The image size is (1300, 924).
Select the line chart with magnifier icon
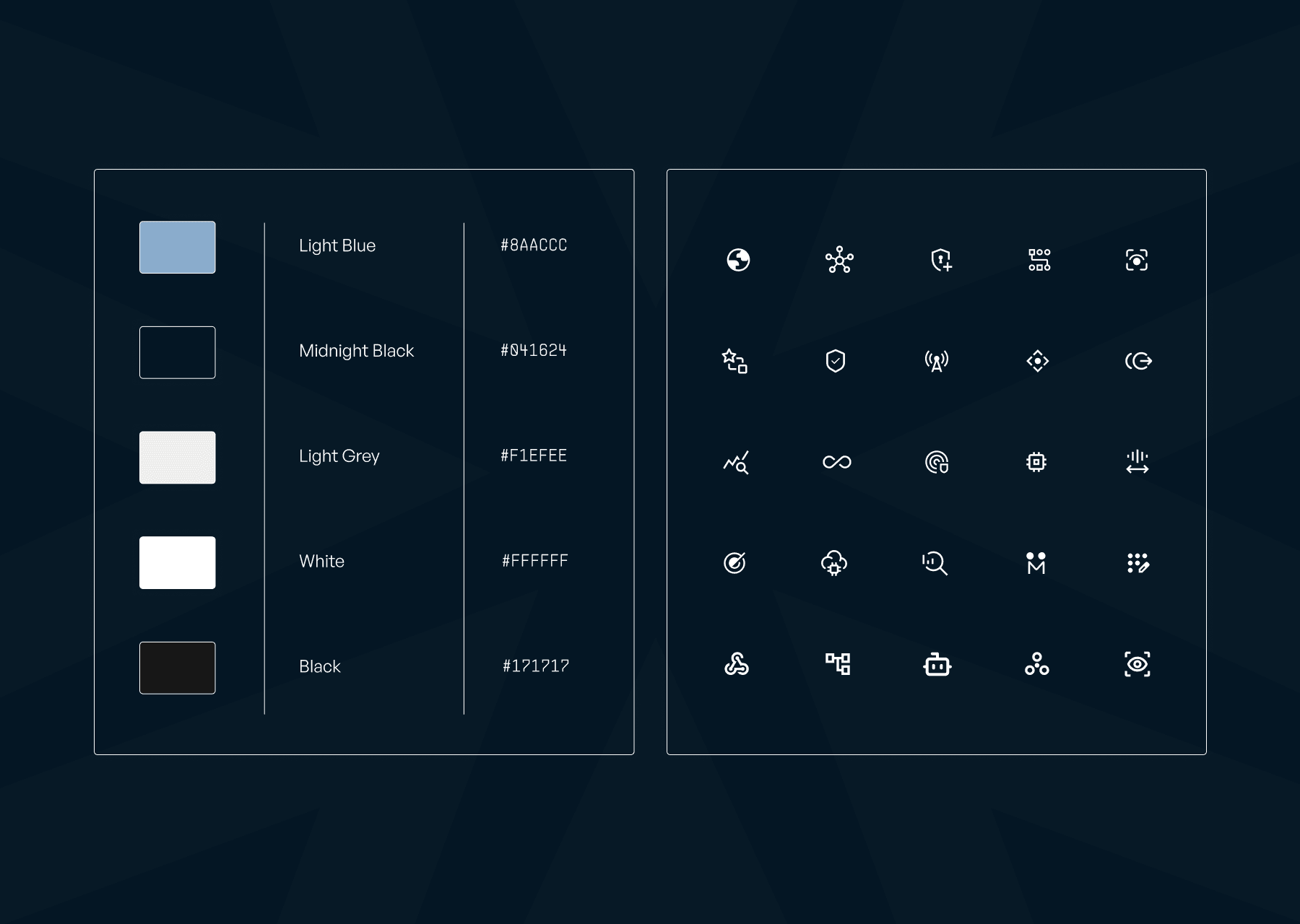click(736, 462)
